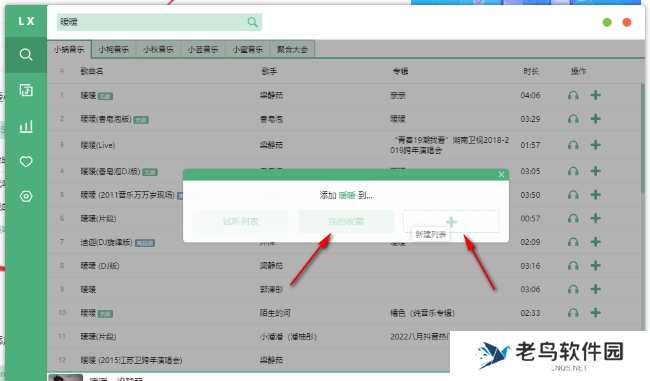Click the artist 陌生的河 in row 10

point(275,313)
